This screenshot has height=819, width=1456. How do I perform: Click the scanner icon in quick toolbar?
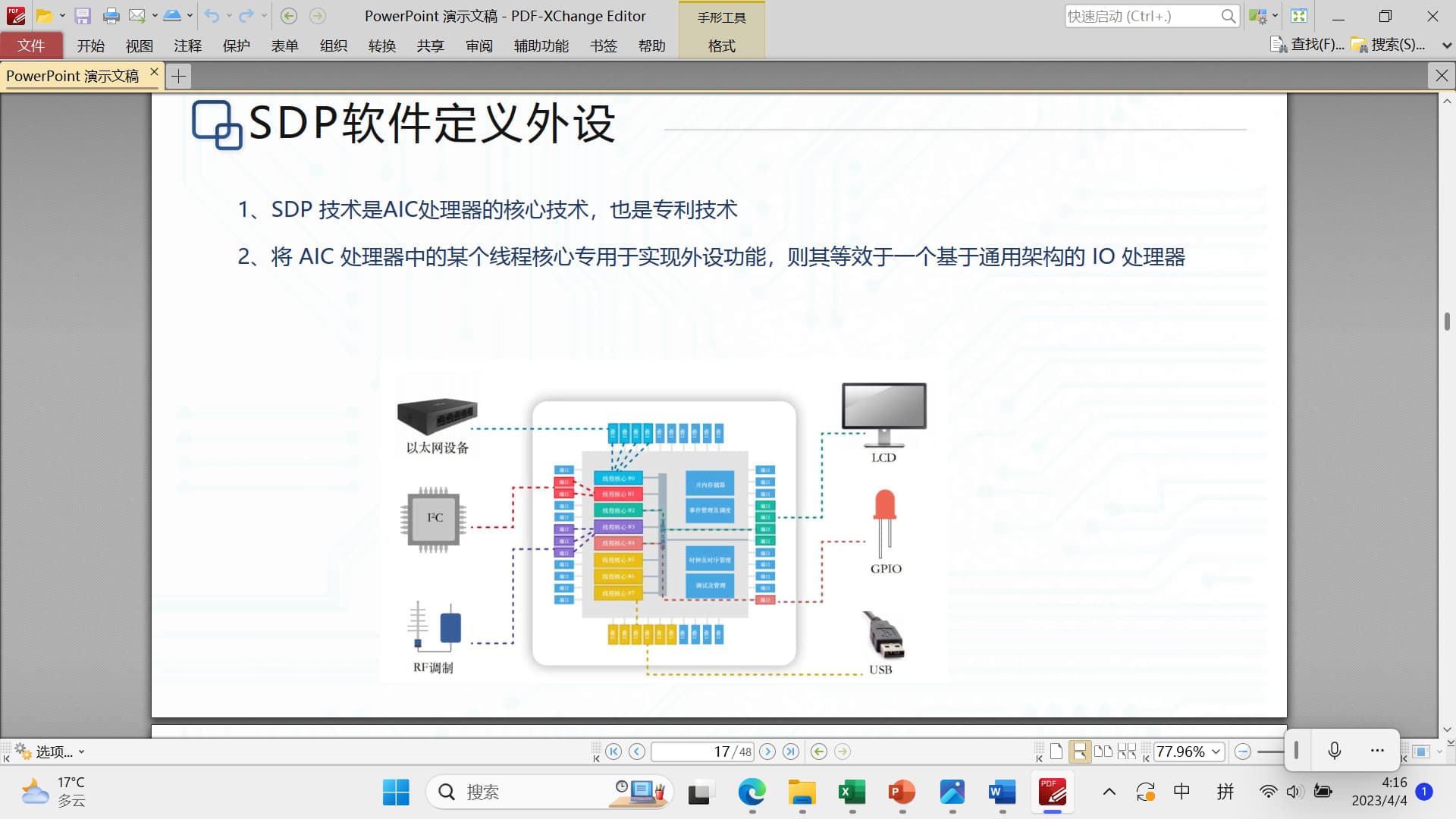pyautogui.click(x=172, y=16)
